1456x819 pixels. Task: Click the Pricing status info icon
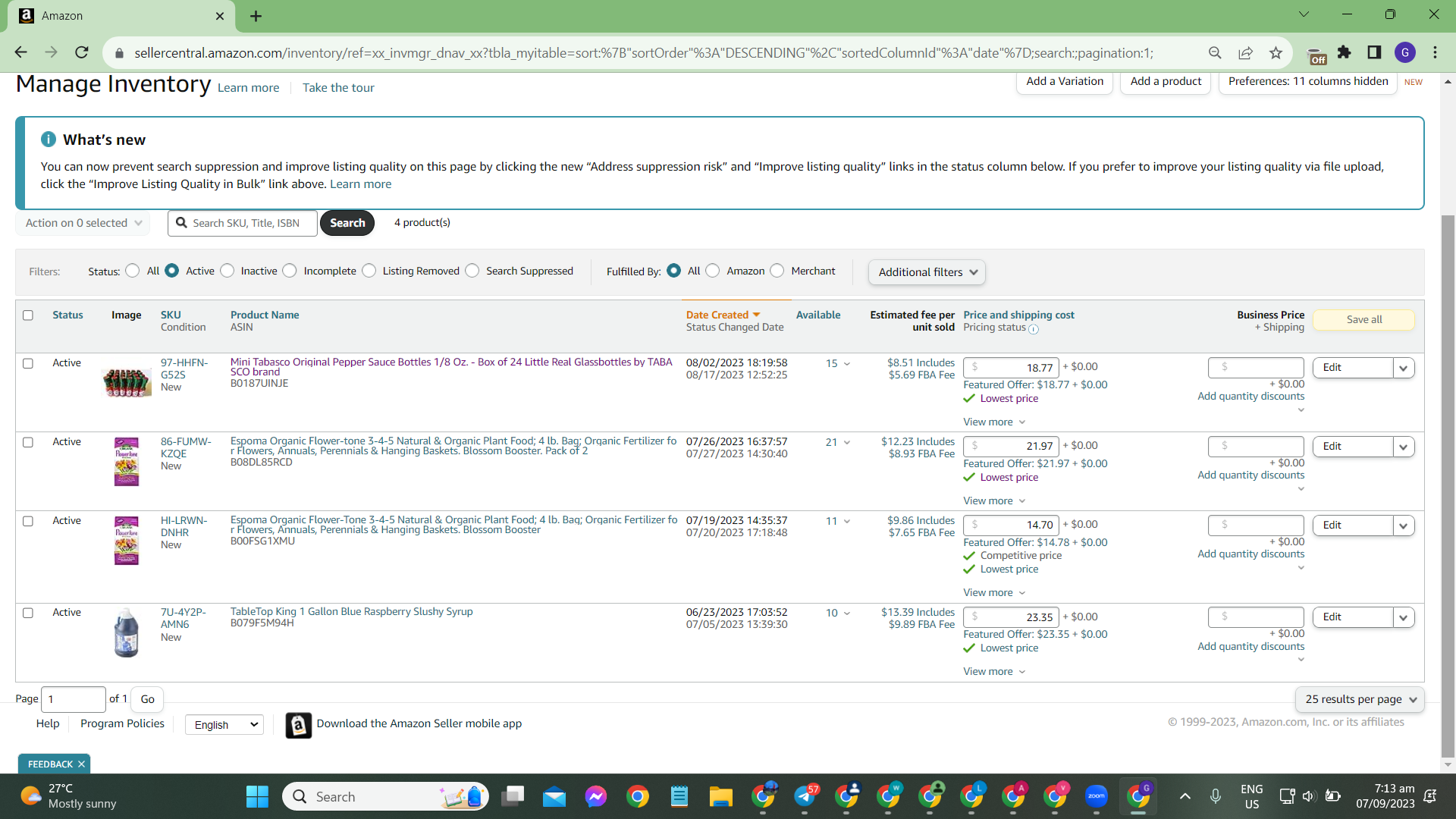tap(1034, 329)
